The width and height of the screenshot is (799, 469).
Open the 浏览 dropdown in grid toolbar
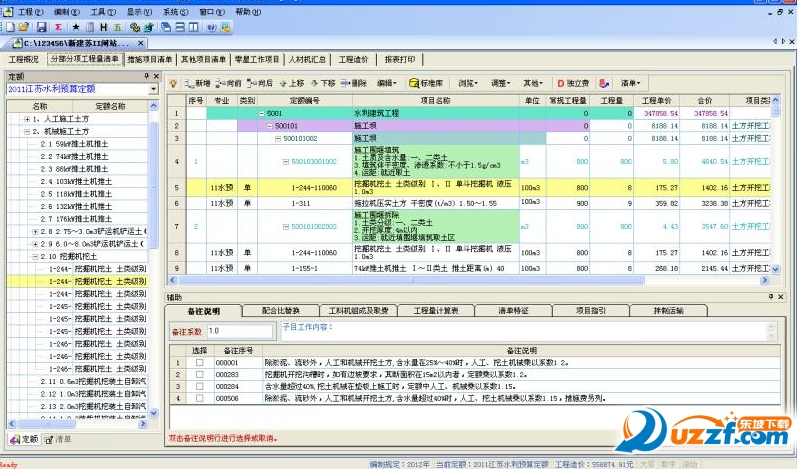pyautogui.click(x=468, y=83)
